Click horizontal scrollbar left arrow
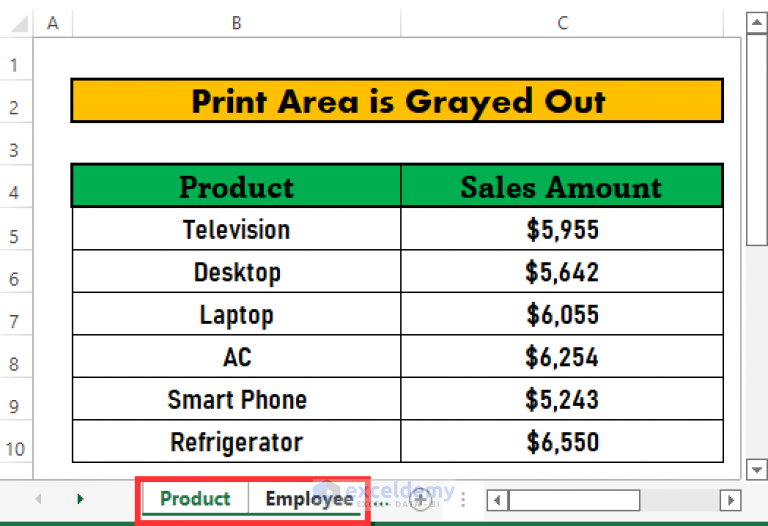Image resolution: width=768 pixels, height=526 pixels. (498, 501)
